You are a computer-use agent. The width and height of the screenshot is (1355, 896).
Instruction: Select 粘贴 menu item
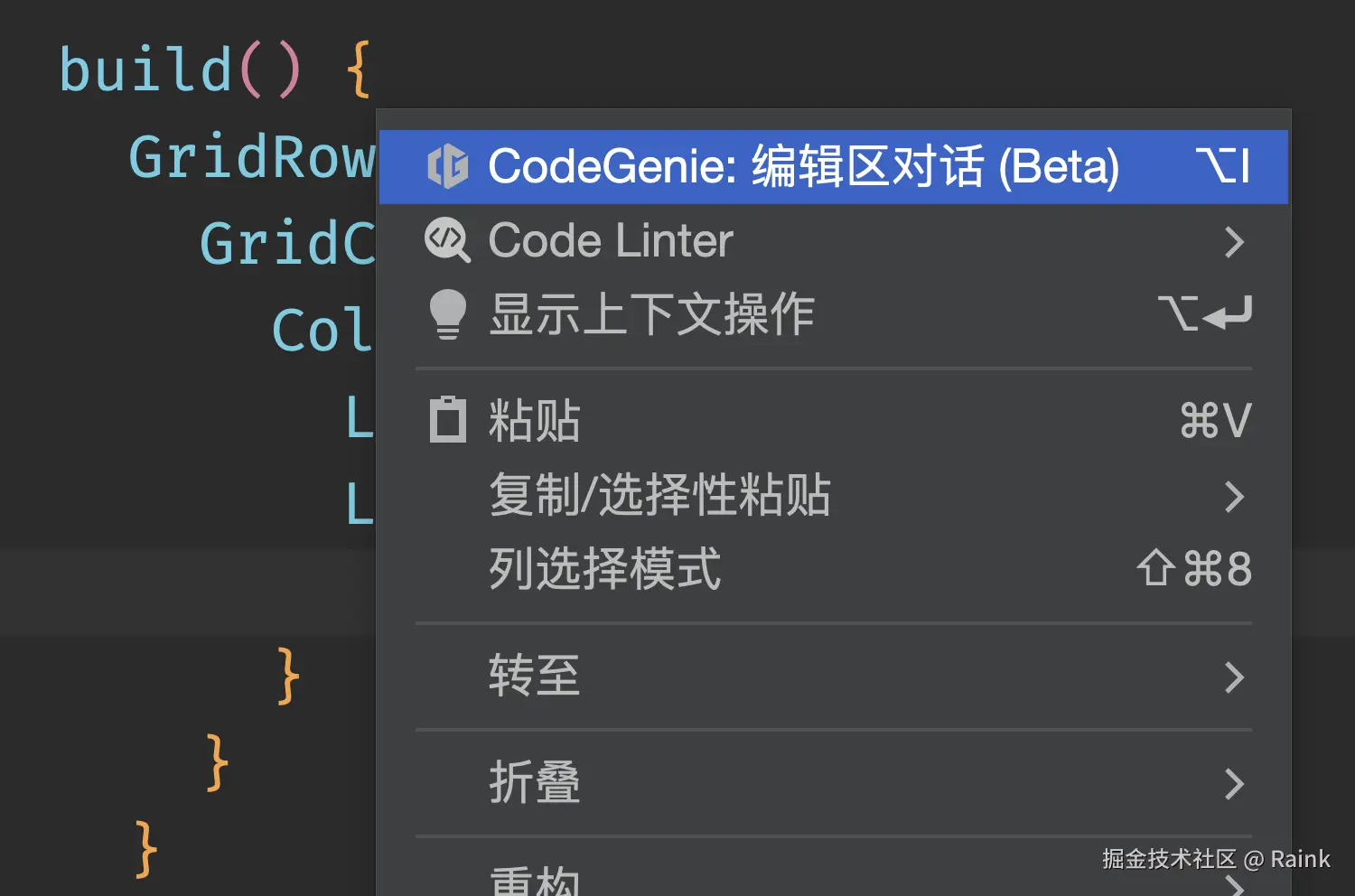pos(534,421)
